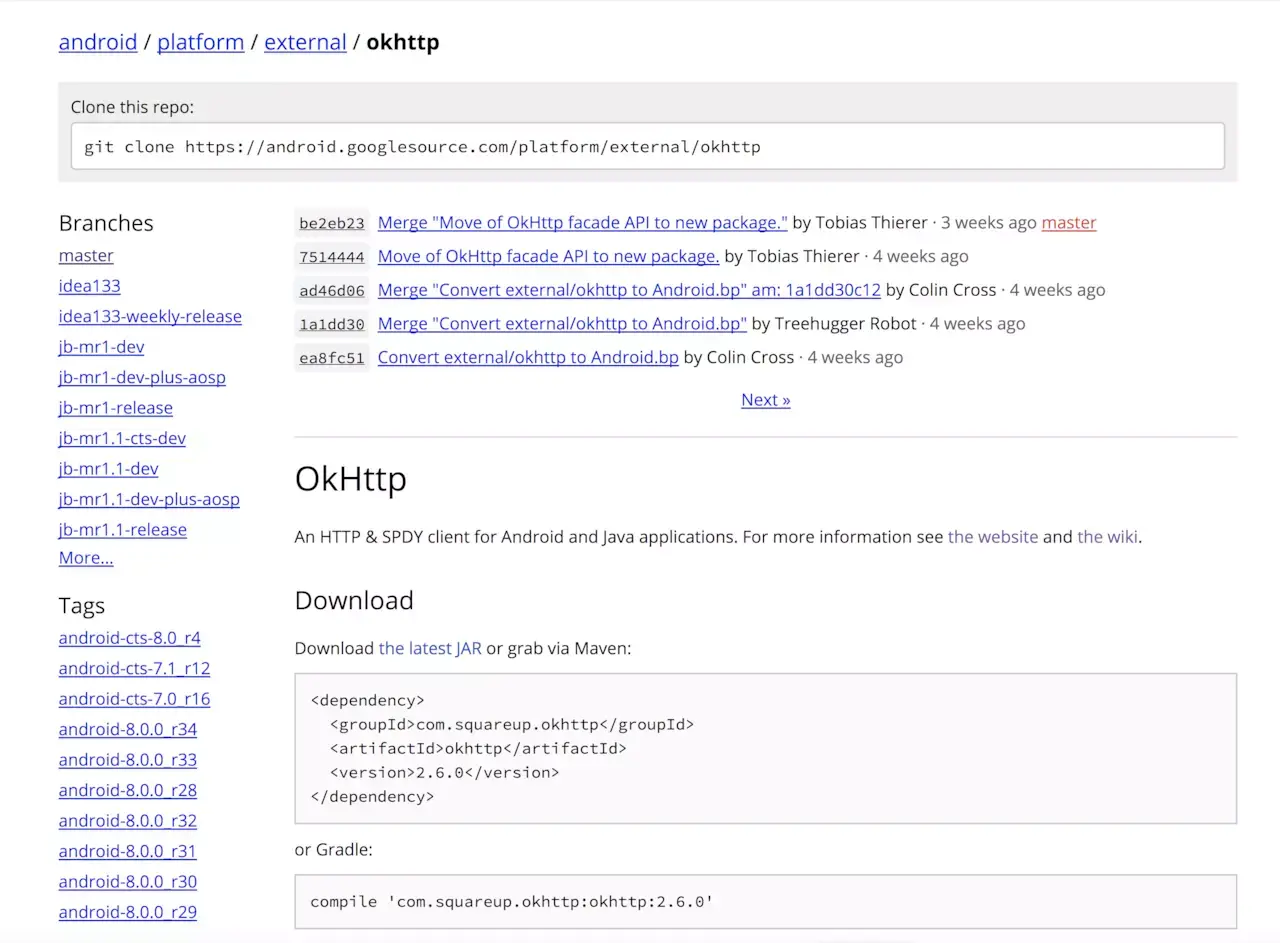1280x943 pixels.
Task: Click the version 2.6.0 line in Maven snippet
Action: [445, 772]
